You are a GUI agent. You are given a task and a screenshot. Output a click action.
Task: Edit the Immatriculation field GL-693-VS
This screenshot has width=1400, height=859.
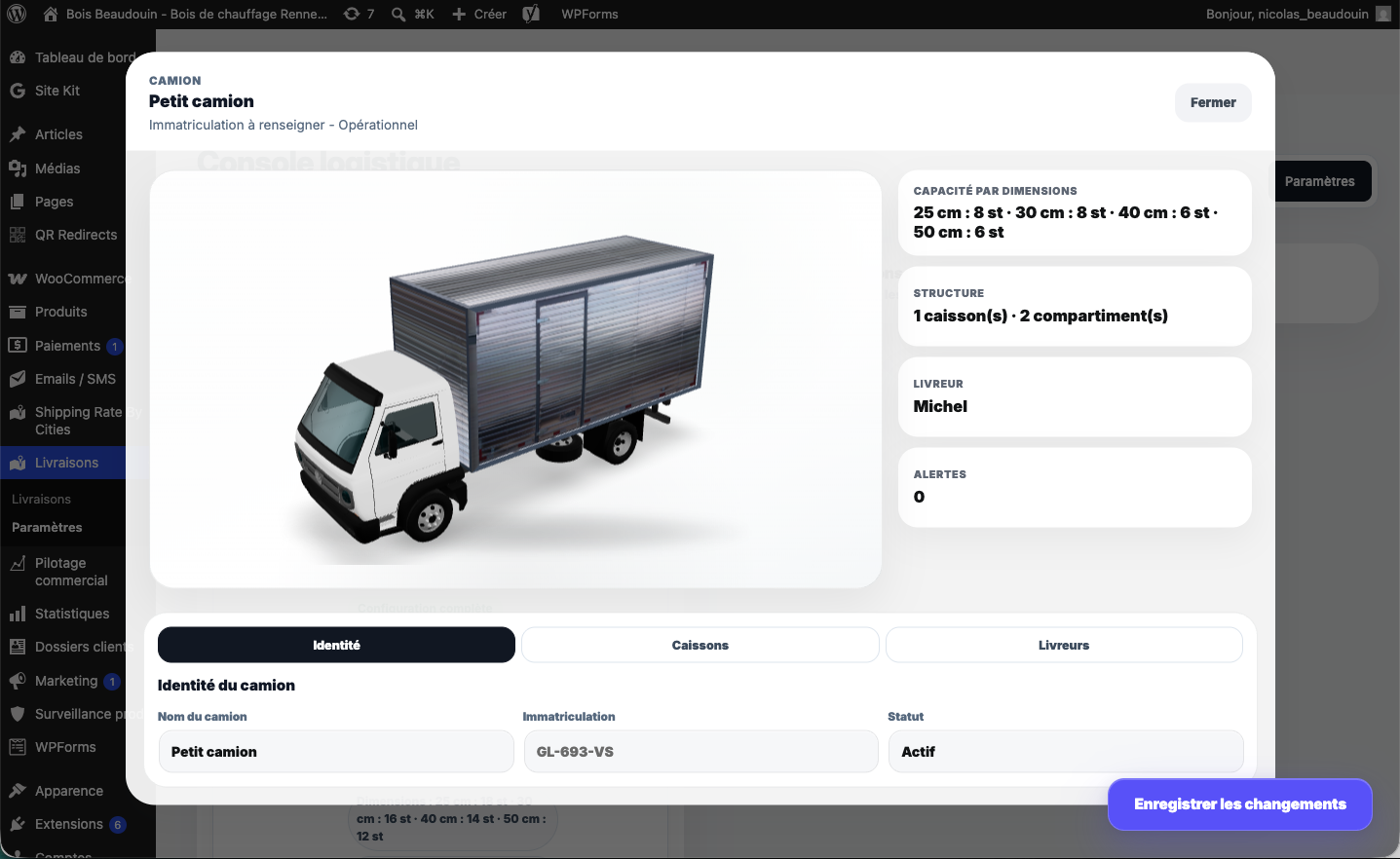tap(700, 752)
